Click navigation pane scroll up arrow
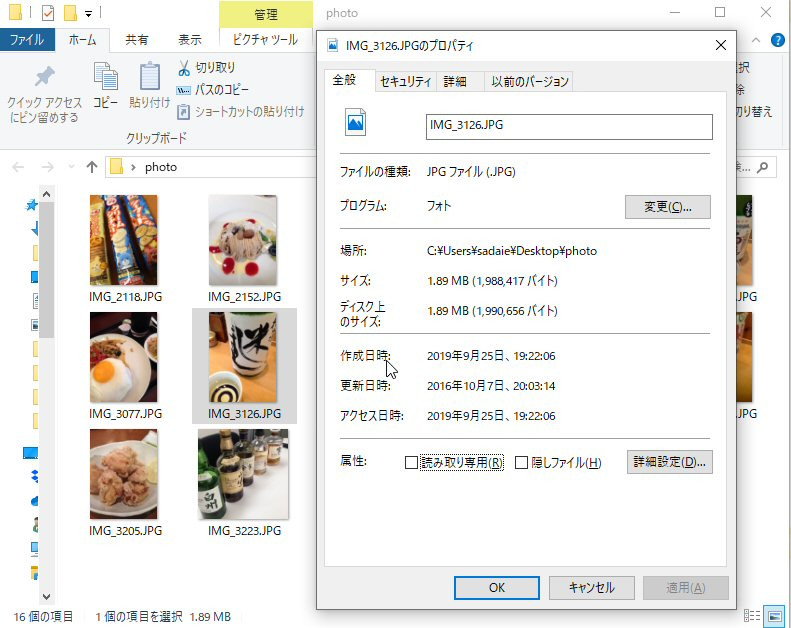The image size is (791, 628). [46, 194]
